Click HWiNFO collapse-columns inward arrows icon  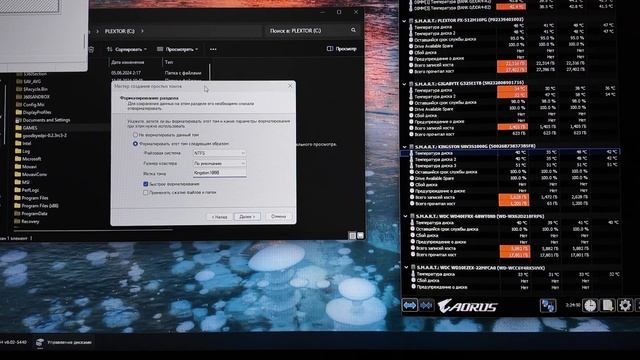coord(427,305)
